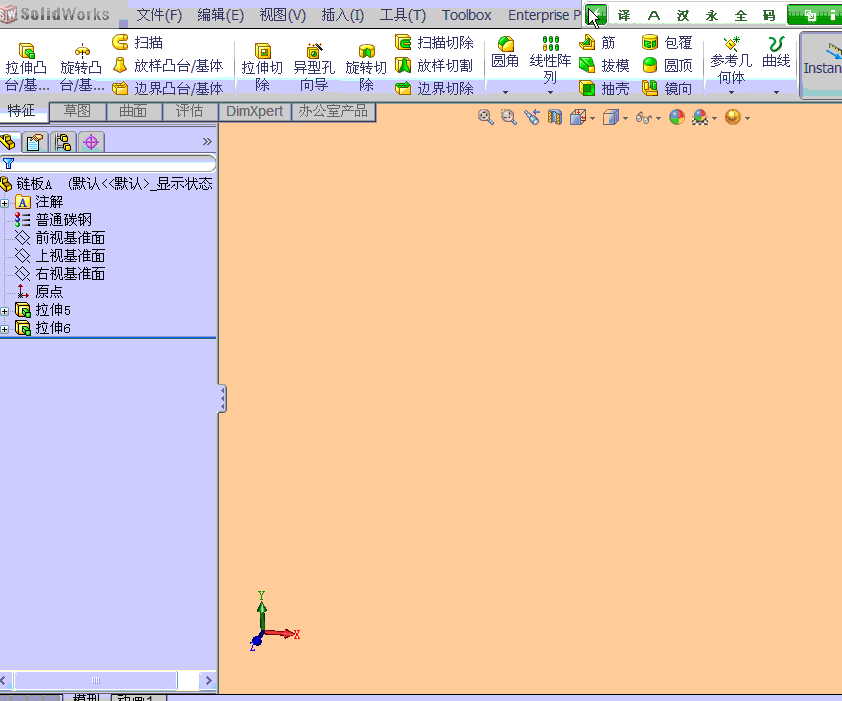Toggle the Section View icon
The image size is (842, 701).
555,117
